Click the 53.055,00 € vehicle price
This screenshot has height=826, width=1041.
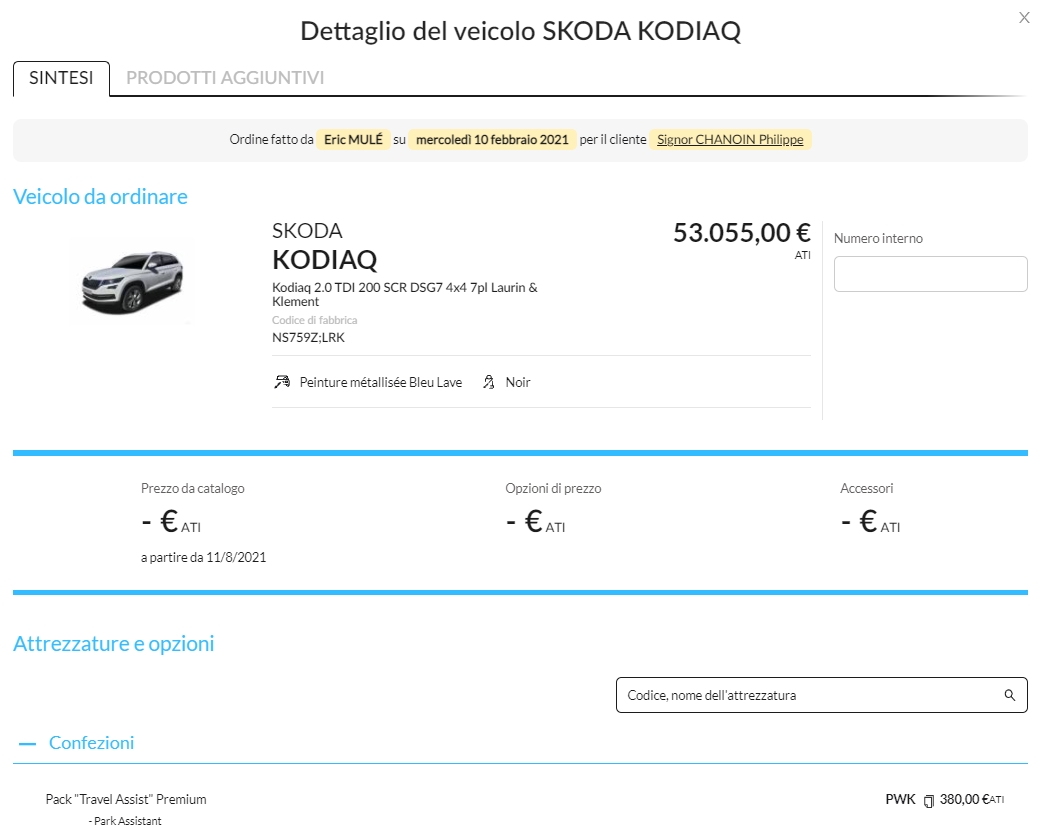tap(742, 232)
